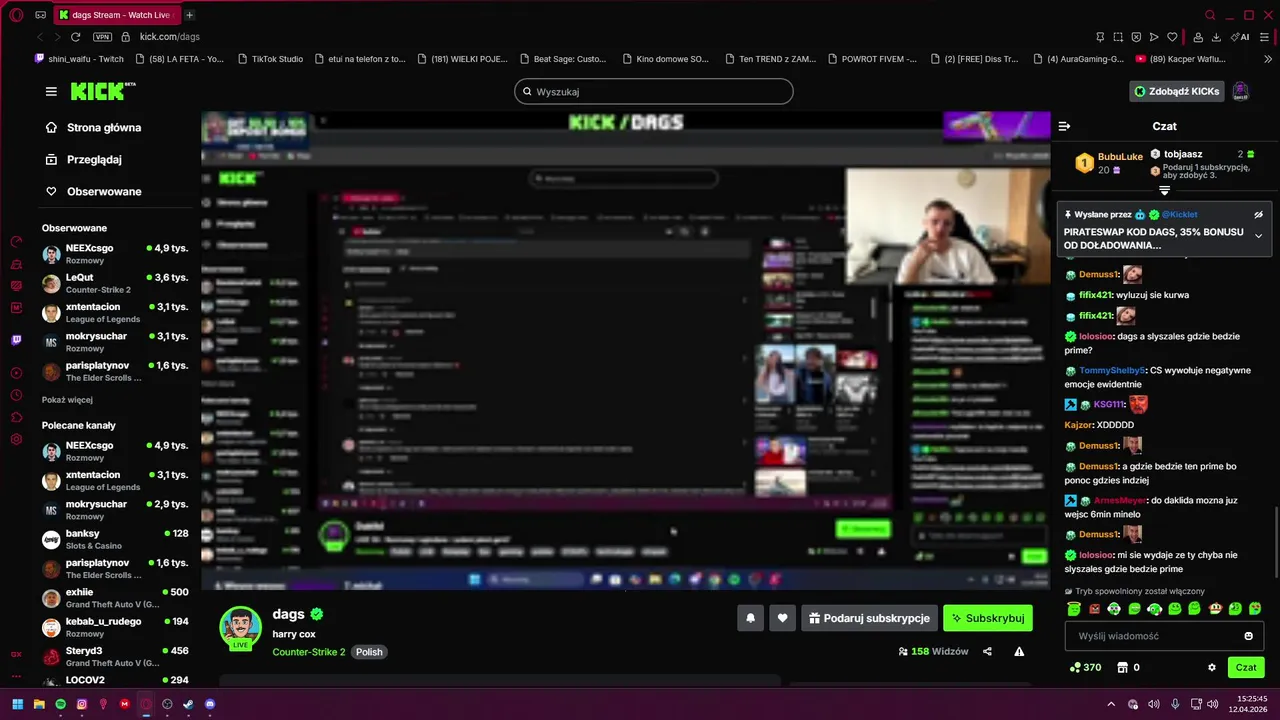This screenshot has height=720, width=1280.
Task: Open Opera sidebar Twitch icon
Action: pos(16,340)
